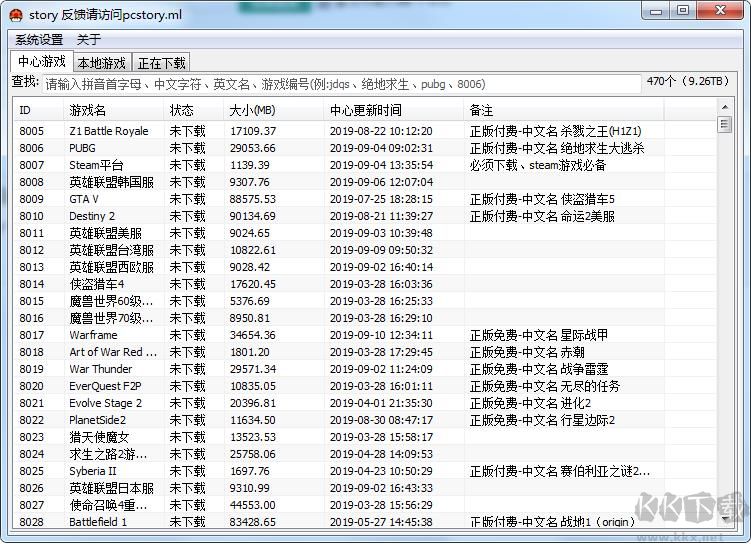Screen dimensions: 751x544
Task: Click remark 正版免费-中文名 行星边际2
Action: 542,420
